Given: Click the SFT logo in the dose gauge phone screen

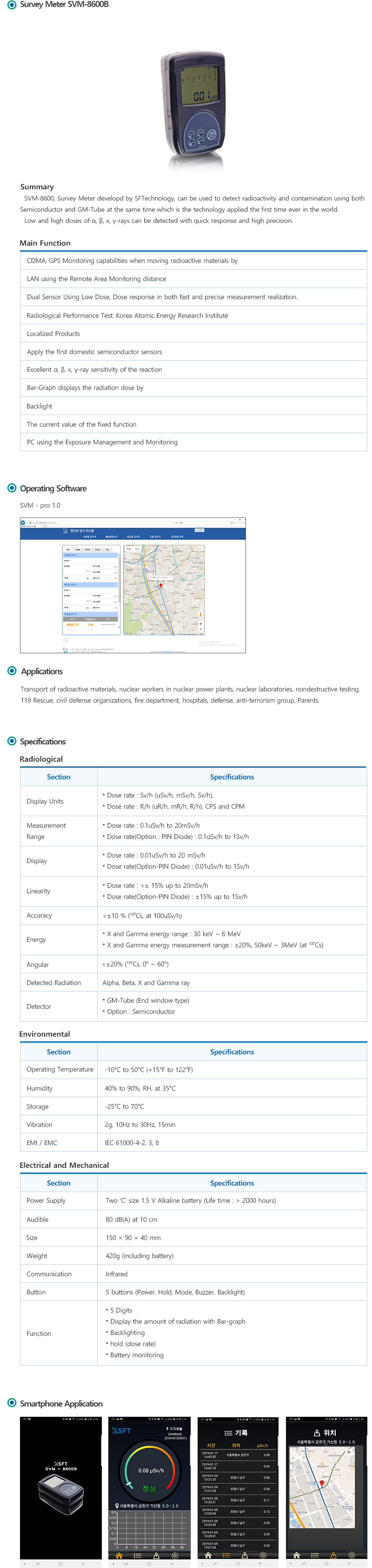Looking at the screenshot, I should click(x=121, y=1430).
